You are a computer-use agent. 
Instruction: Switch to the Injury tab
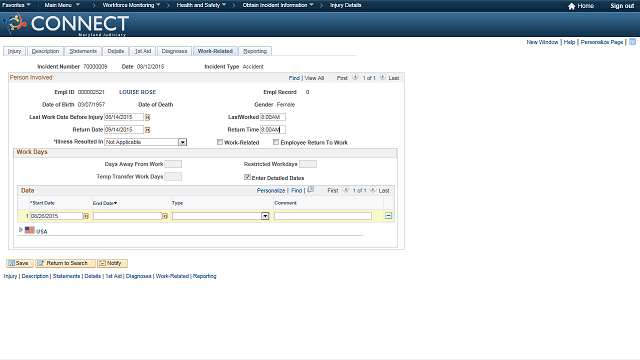pyautogui.click(x=14, y=51)
